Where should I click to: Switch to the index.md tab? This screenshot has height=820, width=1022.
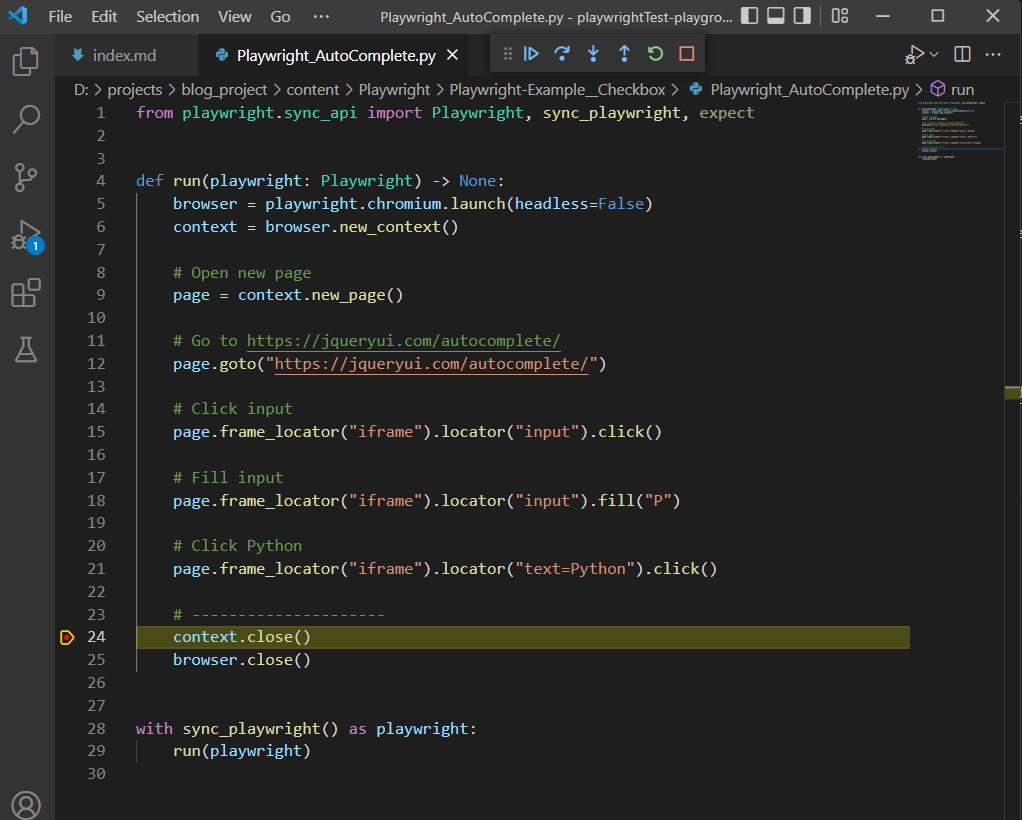pos(124,55)
